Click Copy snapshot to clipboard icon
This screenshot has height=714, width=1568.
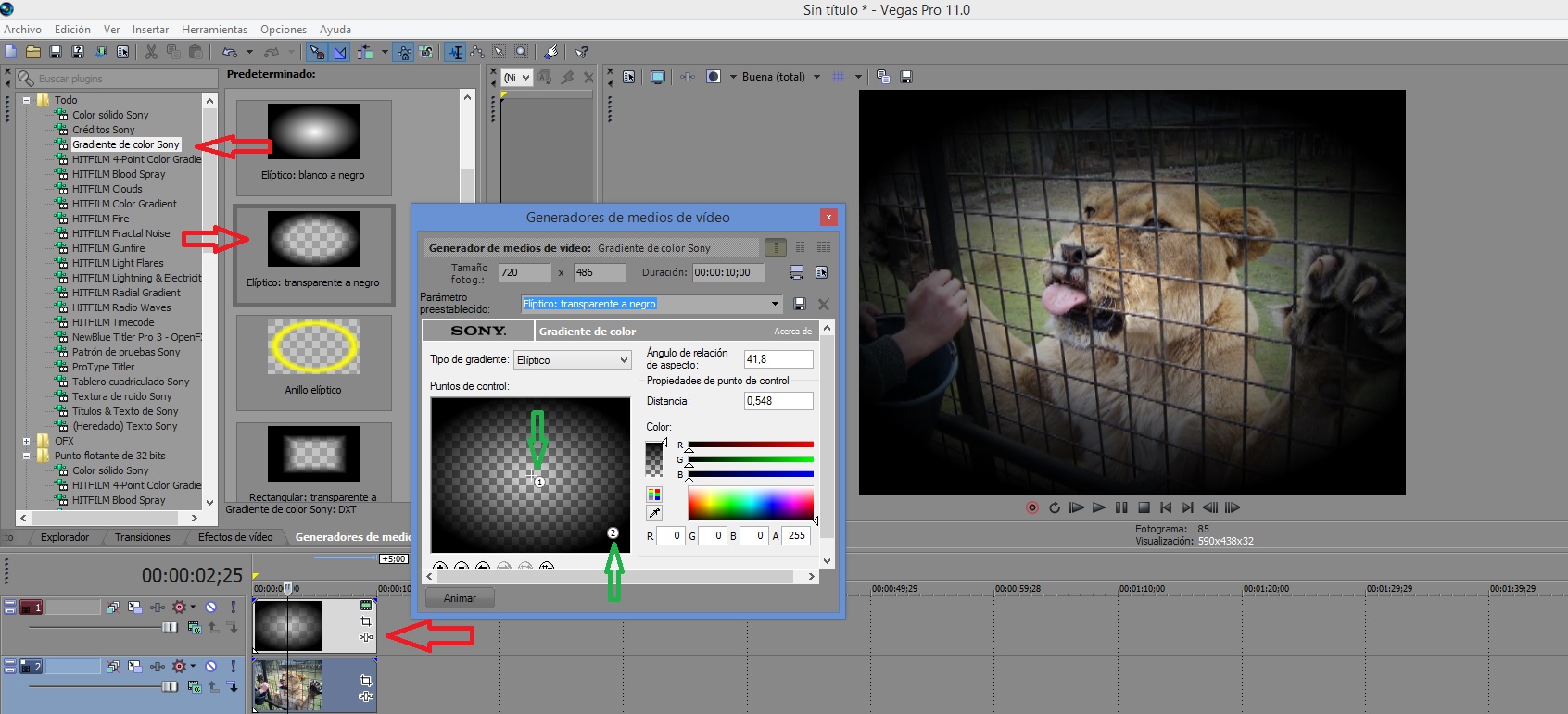click(x=883, y=77)
